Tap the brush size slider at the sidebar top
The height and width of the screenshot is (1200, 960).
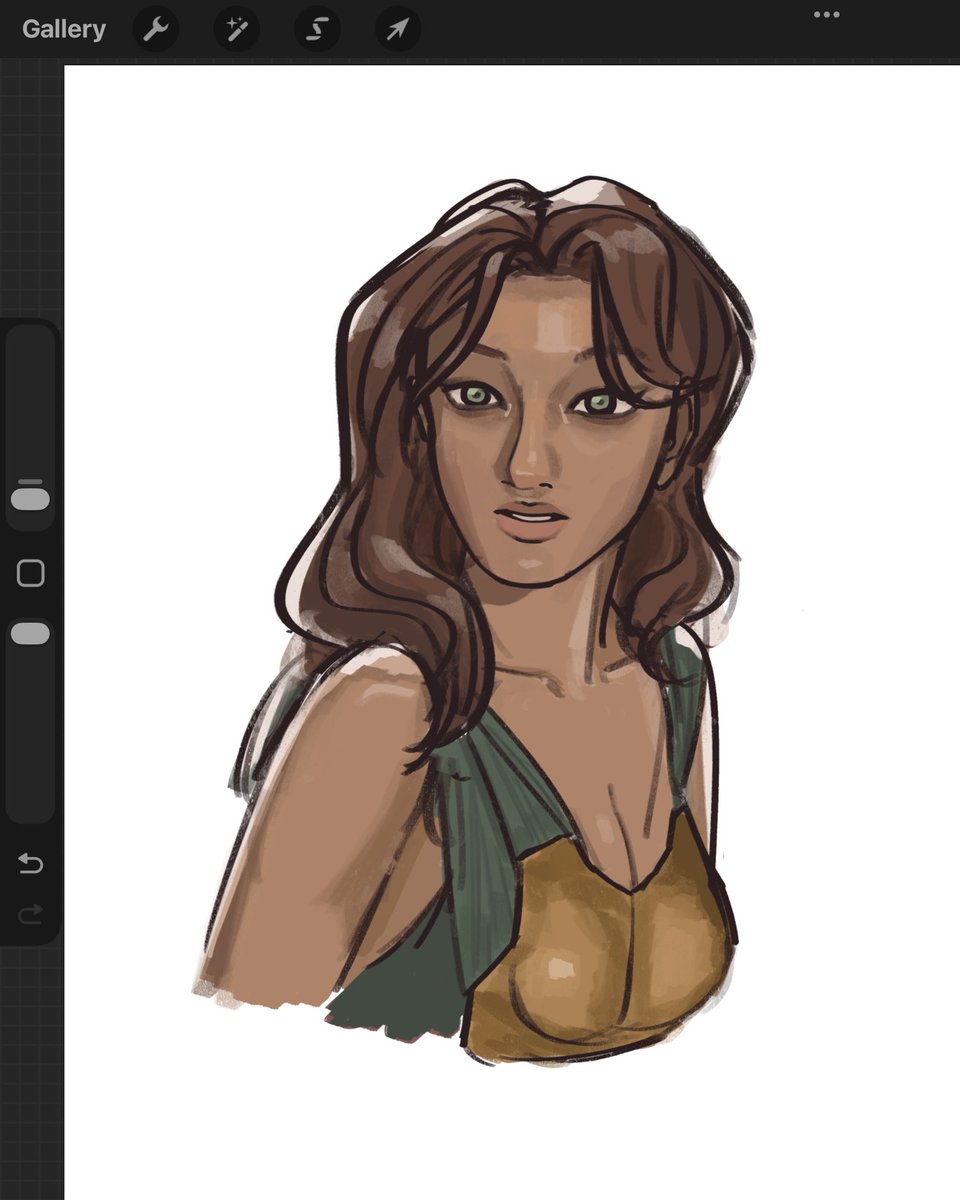pos(31,496)
